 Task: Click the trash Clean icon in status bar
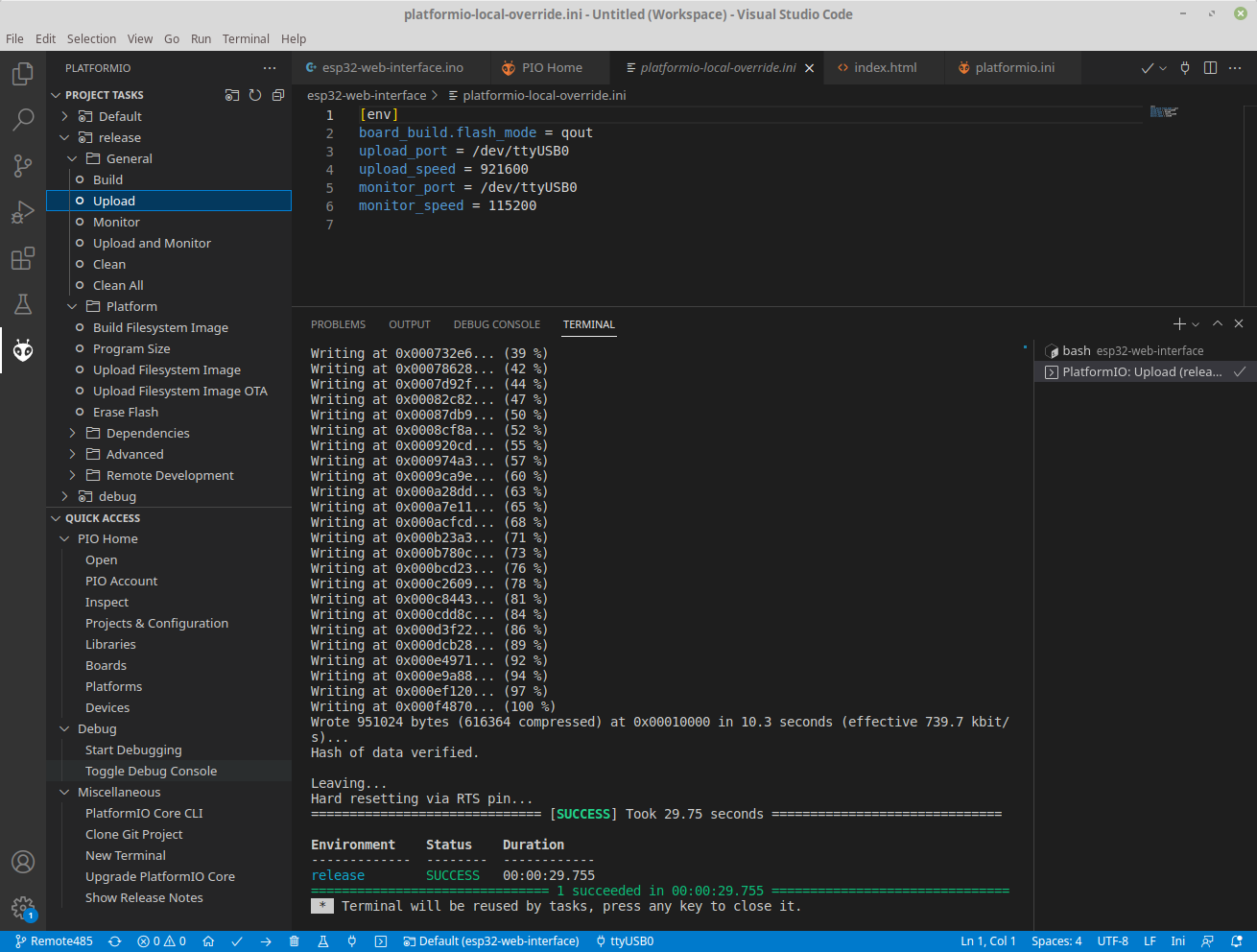295,941
